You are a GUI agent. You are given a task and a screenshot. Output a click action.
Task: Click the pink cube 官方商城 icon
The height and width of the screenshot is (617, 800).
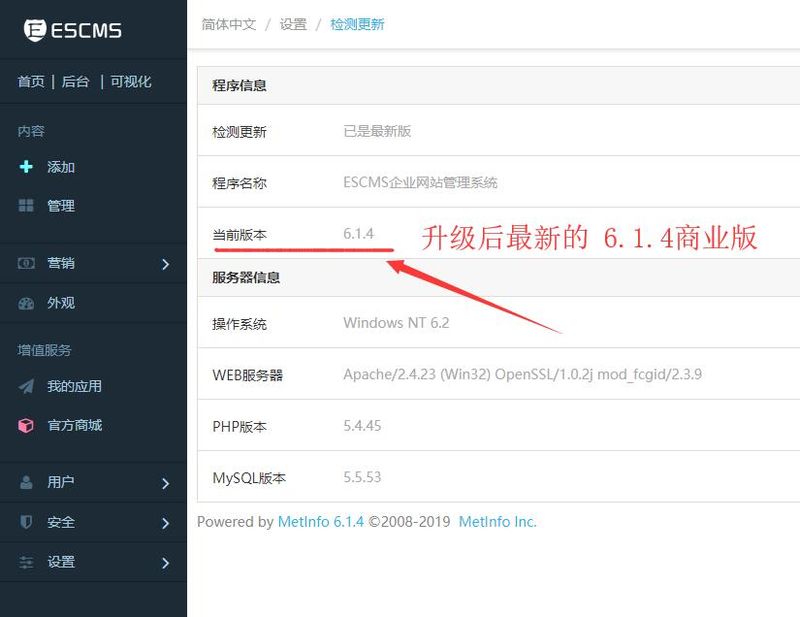click(26, 425)
